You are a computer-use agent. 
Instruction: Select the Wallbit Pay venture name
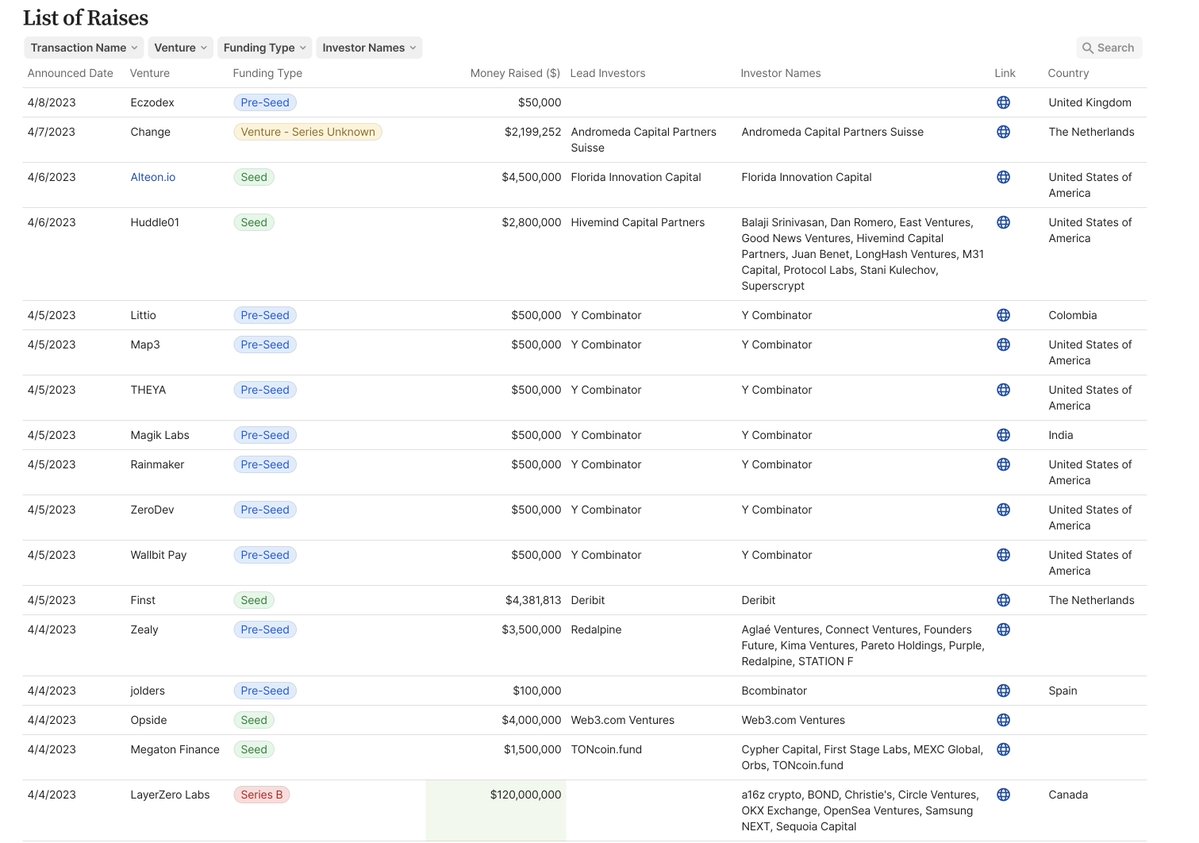click(158, 555)
